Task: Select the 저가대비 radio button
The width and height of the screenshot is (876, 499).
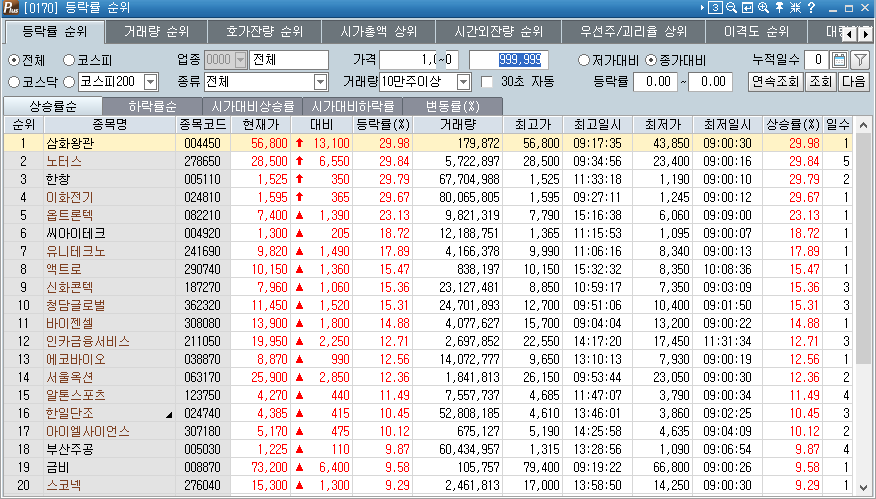Action: click(x=584, y=60)
